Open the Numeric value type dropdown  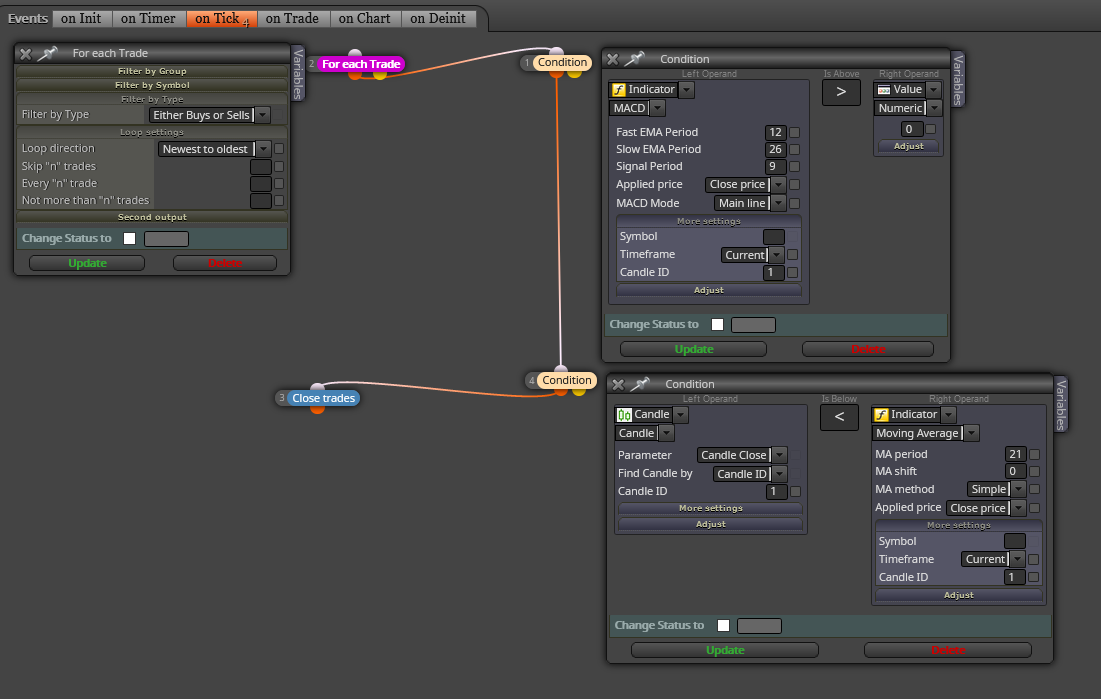tap(908, 108)
